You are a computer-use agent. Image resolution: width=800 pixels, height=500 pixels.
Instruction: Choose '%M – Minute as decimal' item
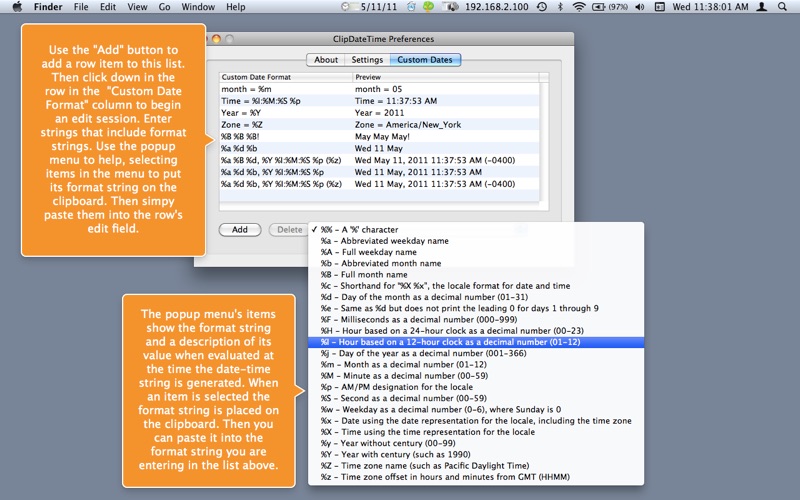tap(476, 376)
